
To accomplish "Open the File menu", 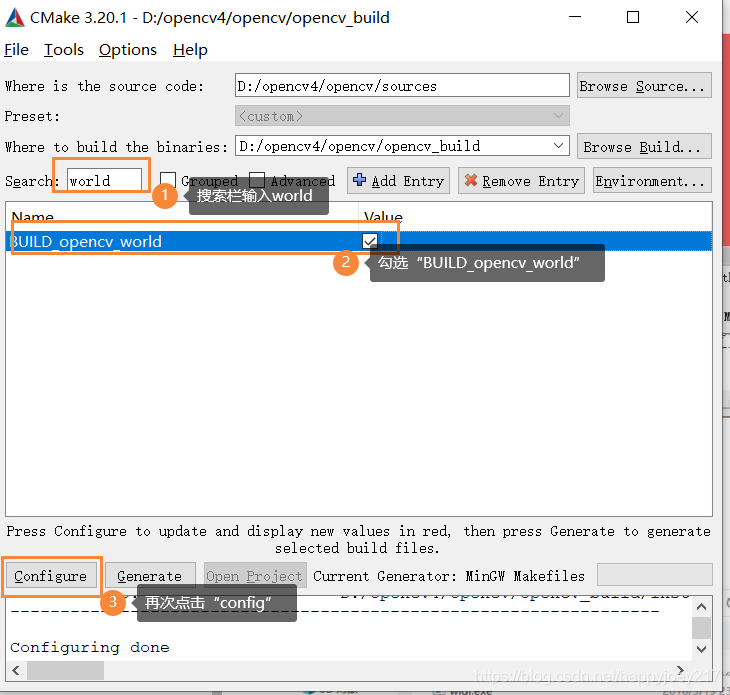I will [16, 49].
